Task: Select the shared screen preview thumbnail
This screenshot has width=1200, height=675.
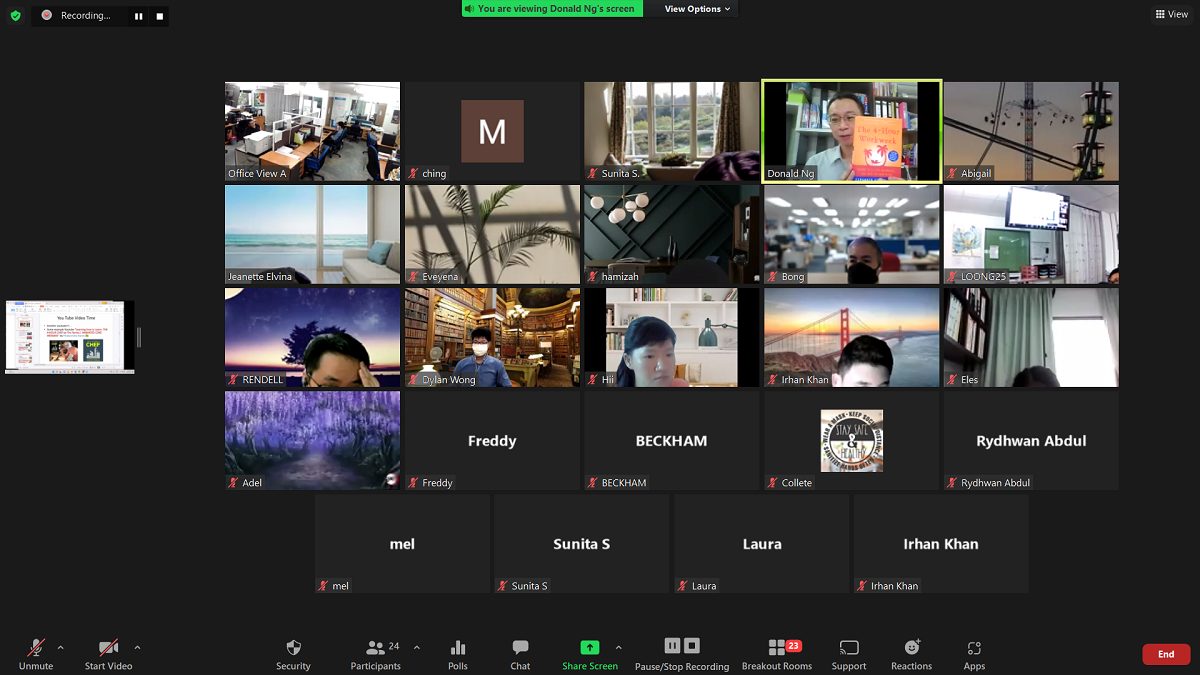Action: [x=69, y=337]
